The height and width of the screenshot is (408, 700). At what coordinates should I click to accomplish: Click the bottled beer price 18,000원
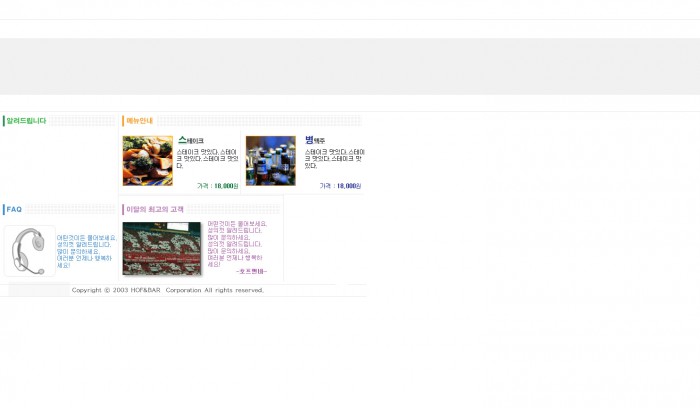tap(340, 186)
